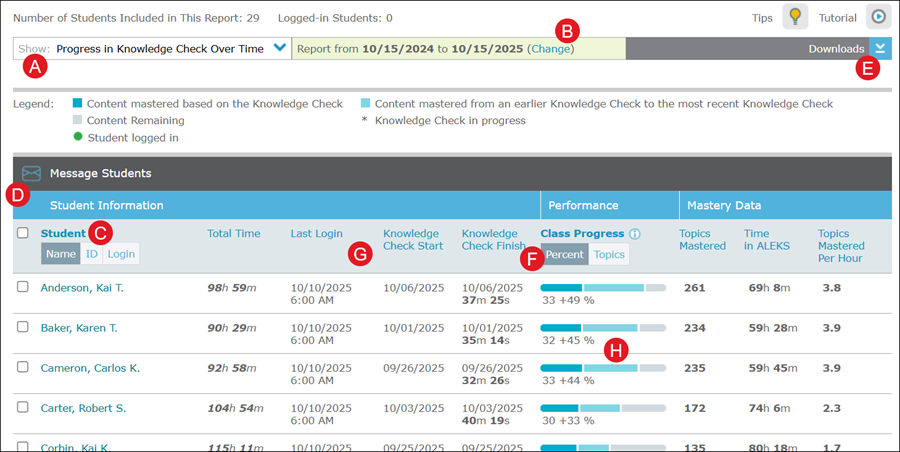Check the box for Anderson, Kai T.

click(x=23, y=287)
